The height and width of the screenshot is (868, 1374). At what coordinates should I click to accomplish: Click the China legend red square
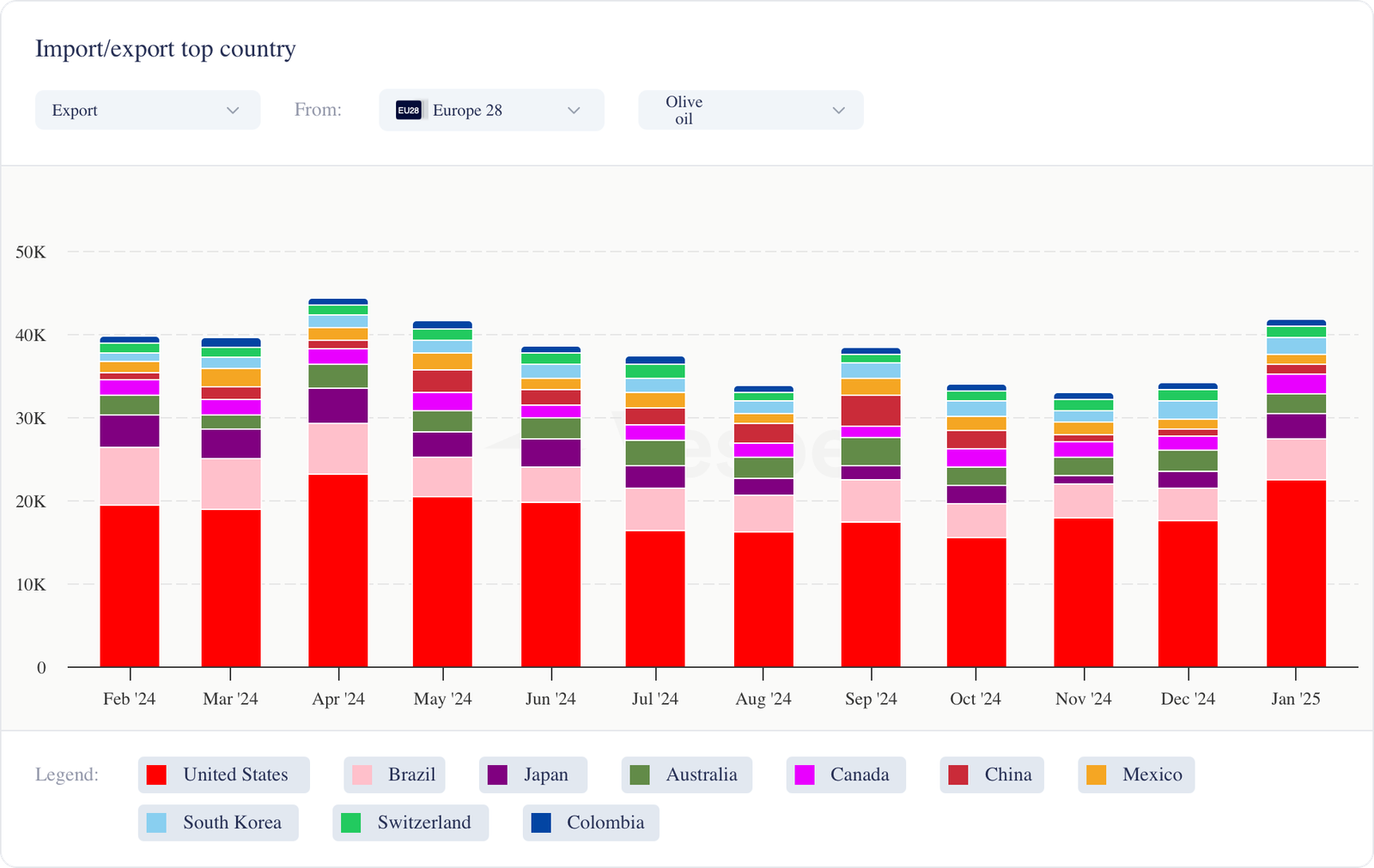pyautogui.click(x=958, y=774)
